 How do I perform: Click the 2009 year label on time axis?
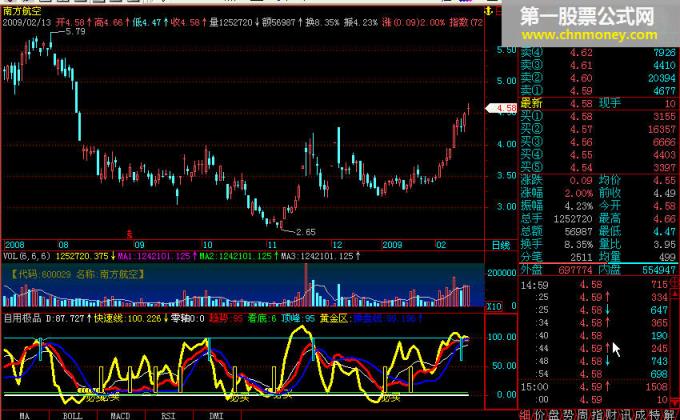click(392, 245)
